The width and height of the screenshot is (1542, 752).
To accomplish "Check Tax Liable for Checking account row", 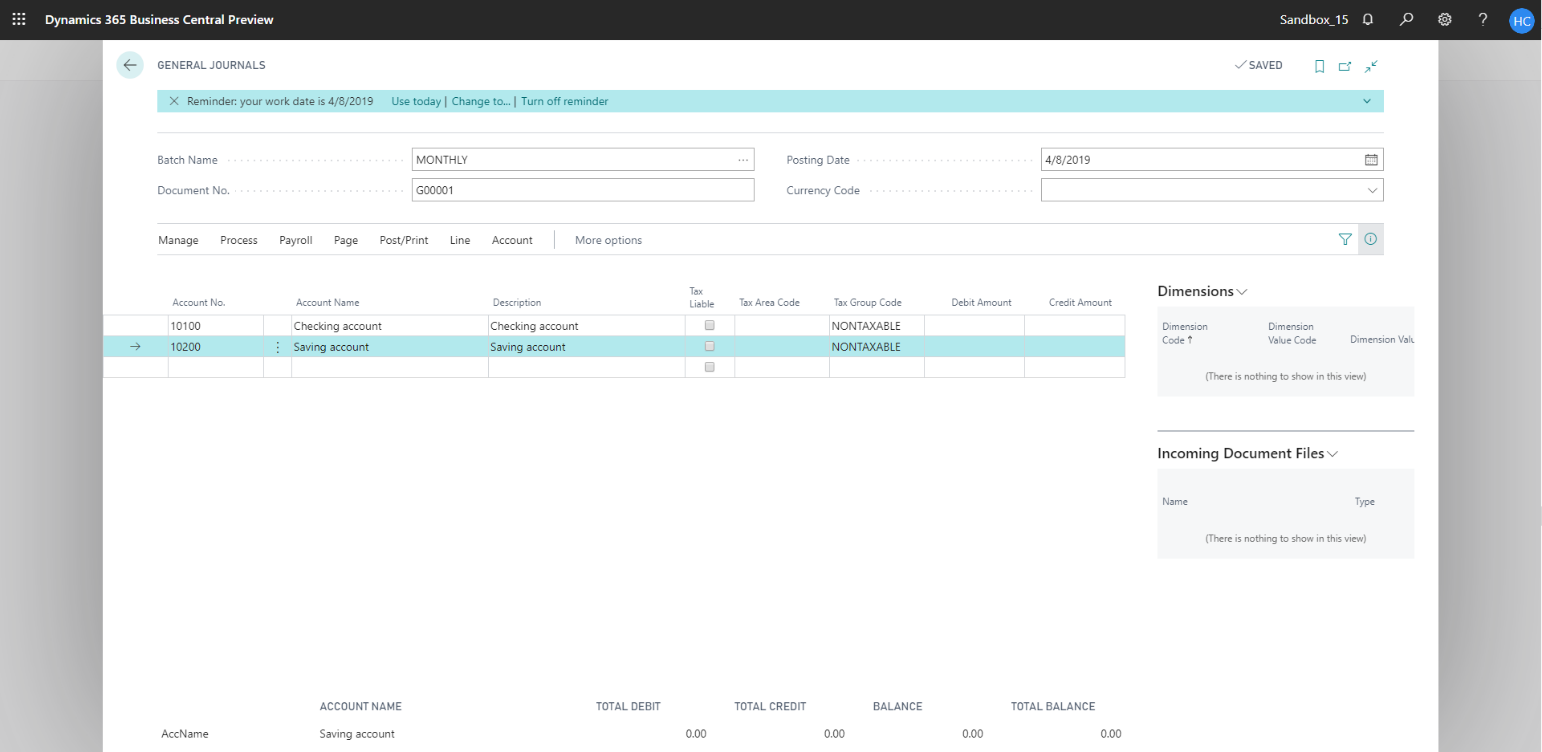I will [710, 325].
